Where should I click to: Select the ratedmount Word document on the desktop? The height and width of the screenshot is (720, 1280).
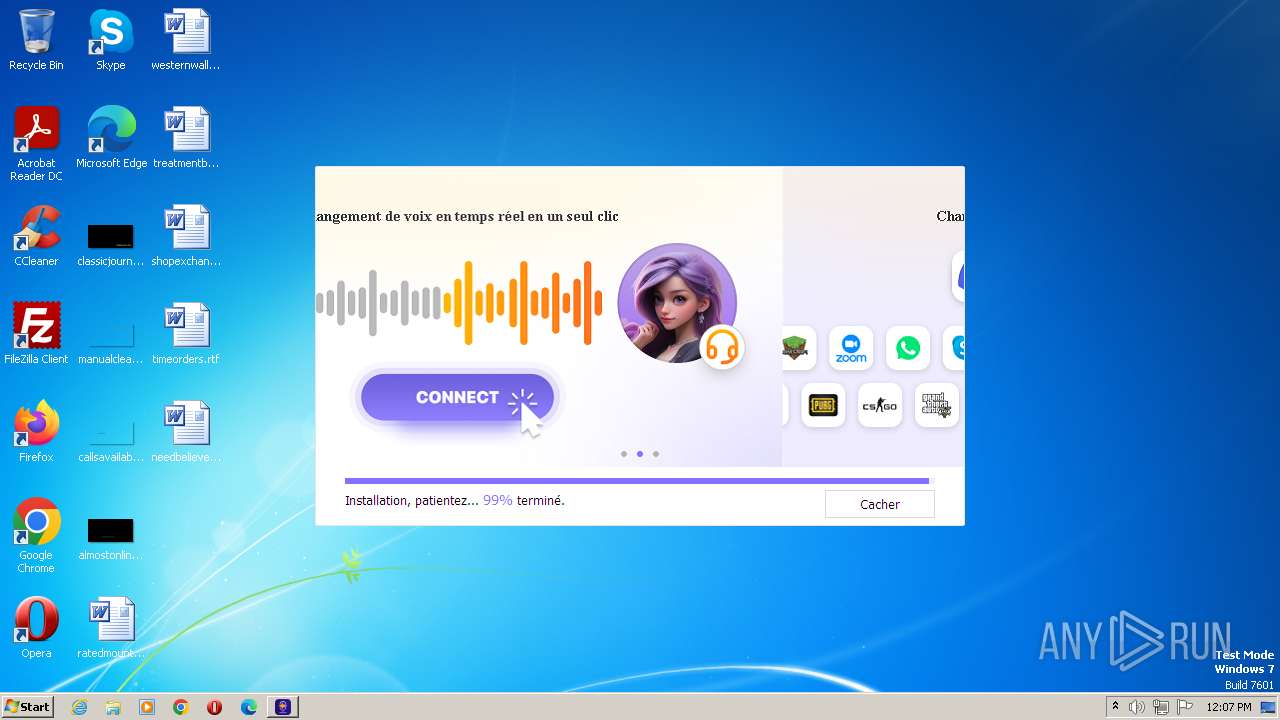tap(111, 628)
